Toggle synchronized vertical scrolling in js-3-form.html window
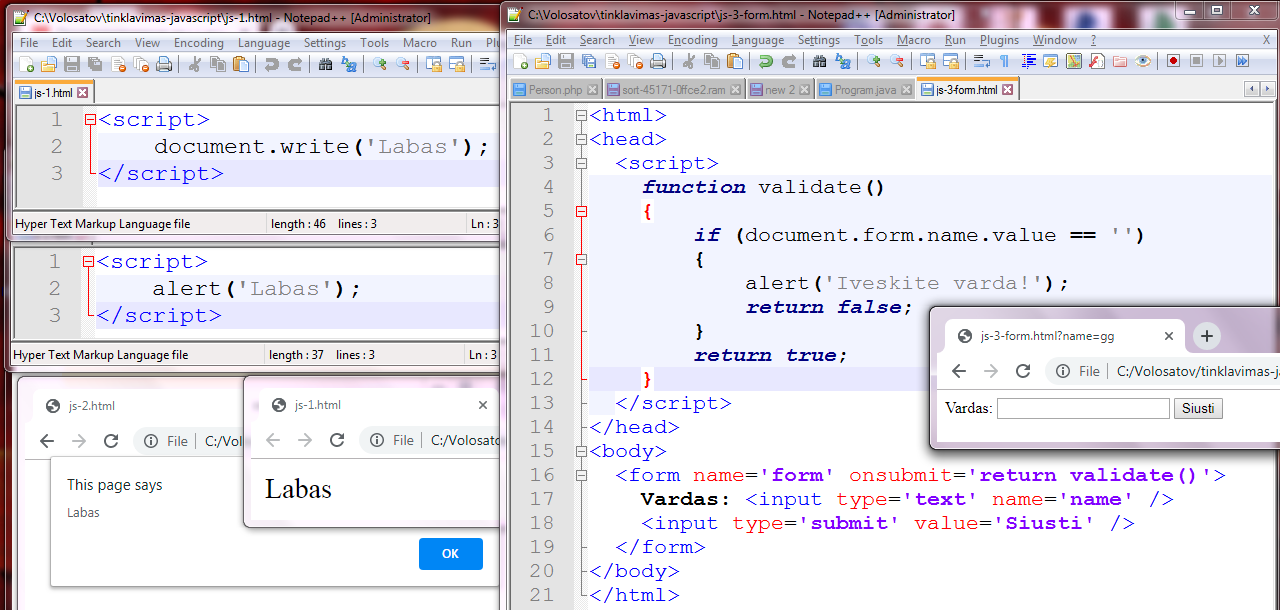Image resolution: width=1280 pixels, height=610 pixels. 928,61
